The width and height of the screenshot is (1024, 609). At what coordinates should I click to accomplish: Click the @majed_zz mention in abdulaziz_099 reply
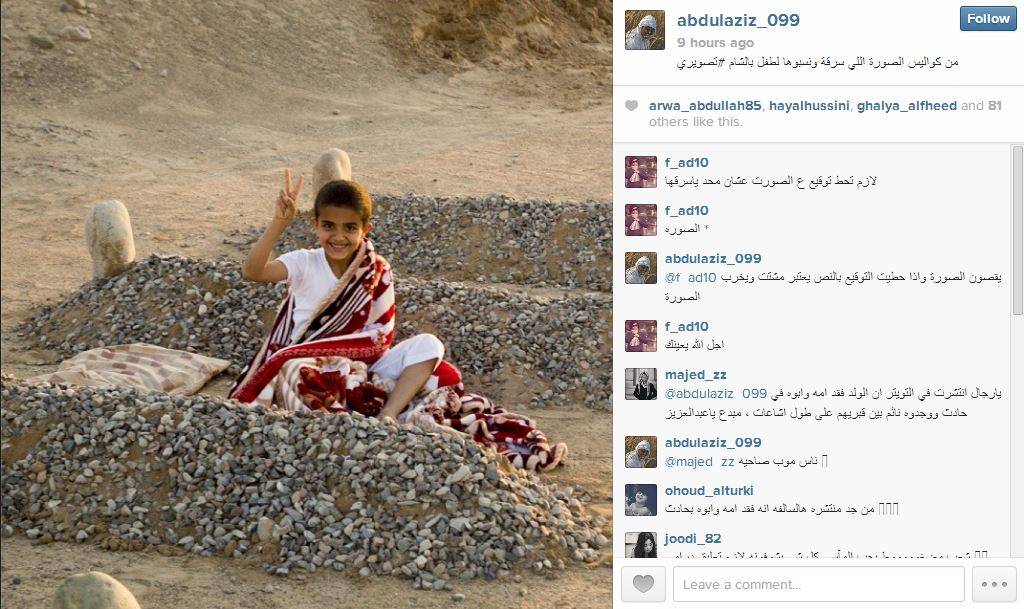click(699, 461)
